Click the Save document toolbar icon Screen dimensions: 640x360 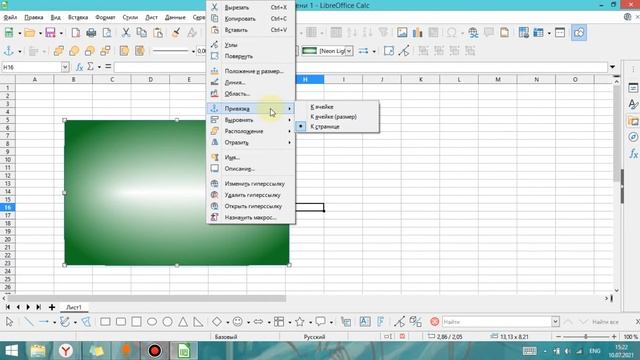(50, 33)
